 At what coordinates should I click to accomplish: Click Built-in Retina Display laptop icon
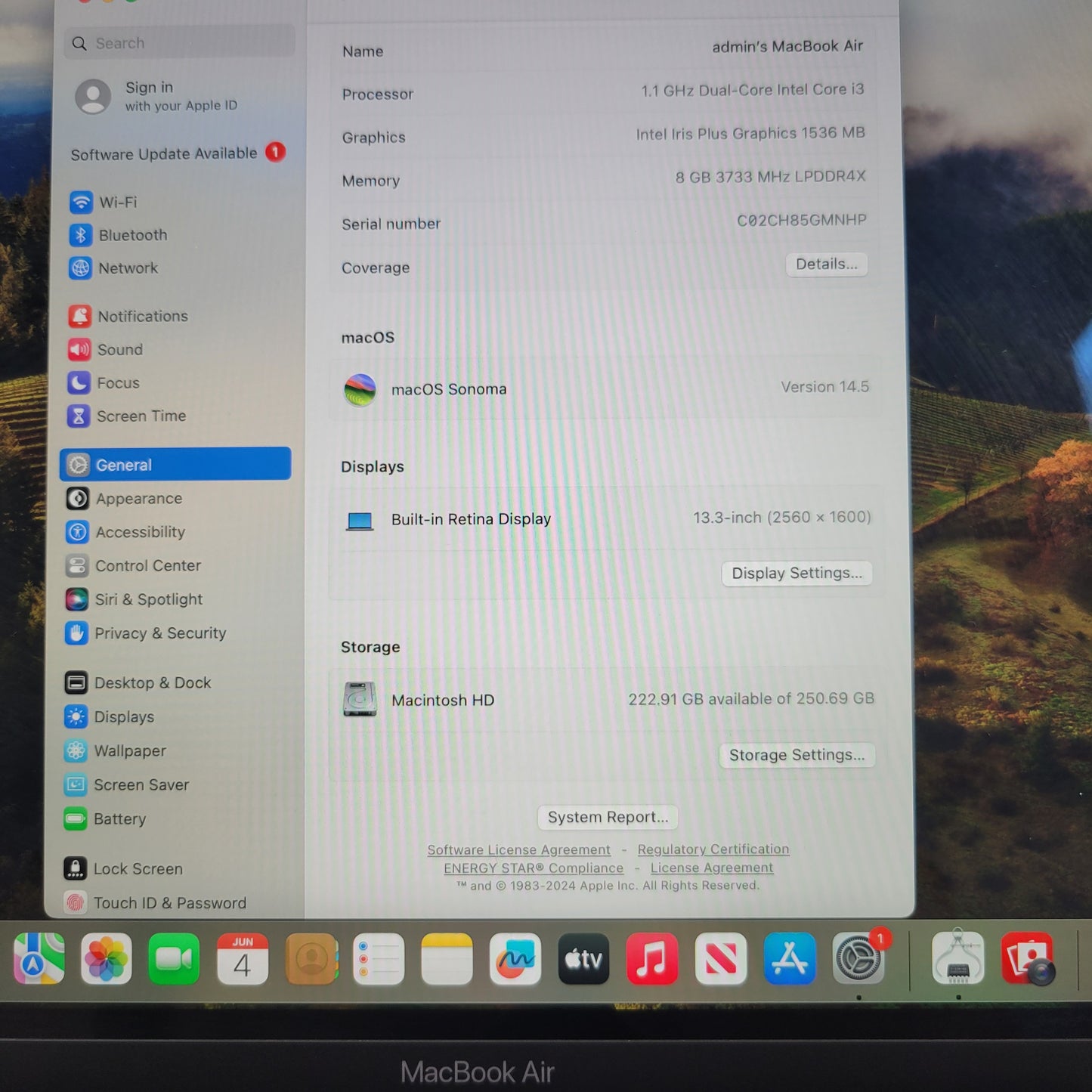(x=360, y=521)
